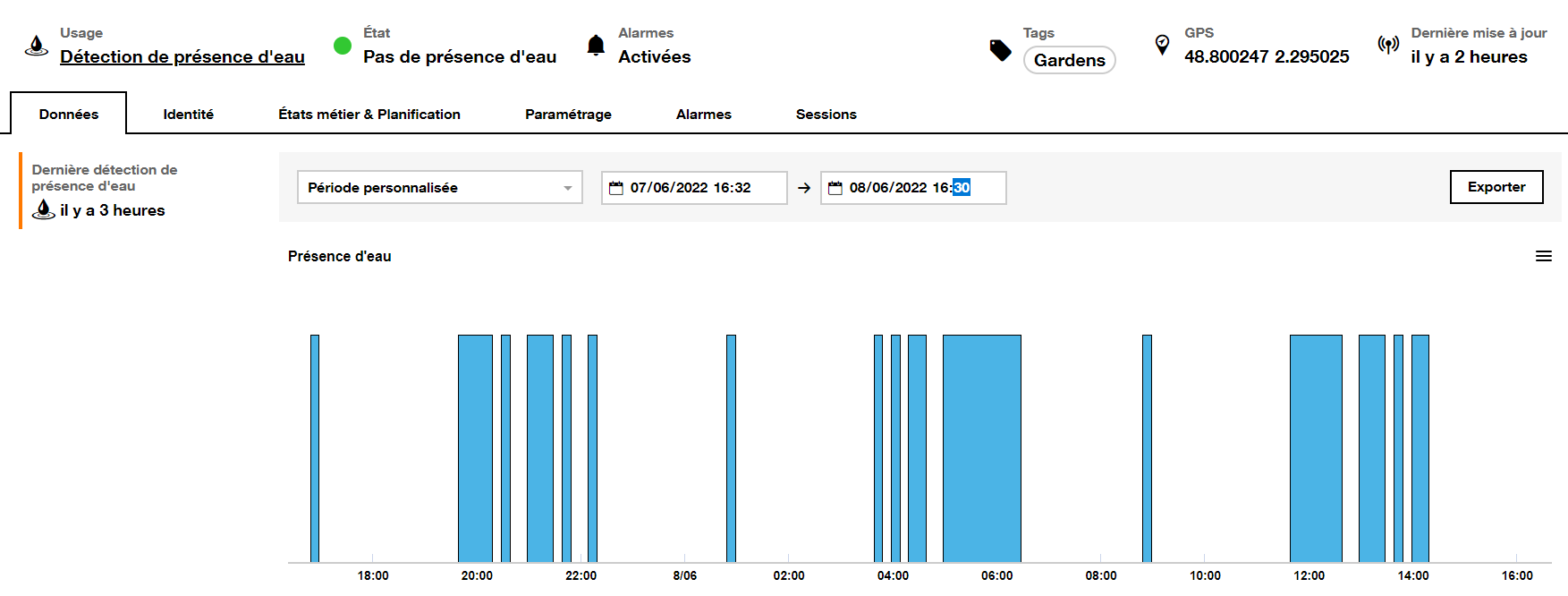Click the Tags label icon

(x=1001, y=50)
